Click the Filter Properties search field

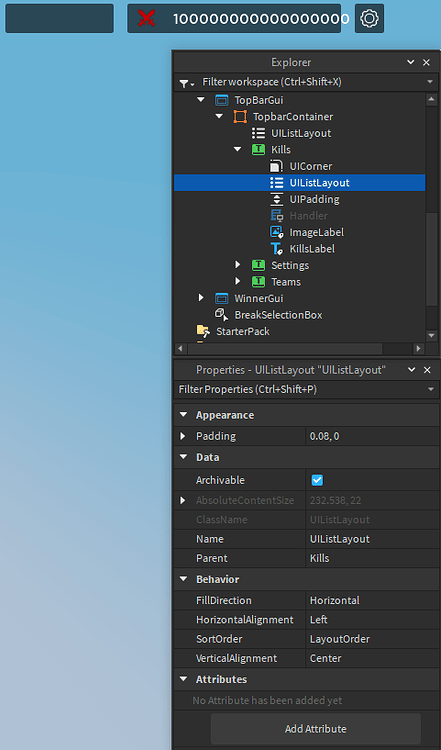click(x=306, y=389)
